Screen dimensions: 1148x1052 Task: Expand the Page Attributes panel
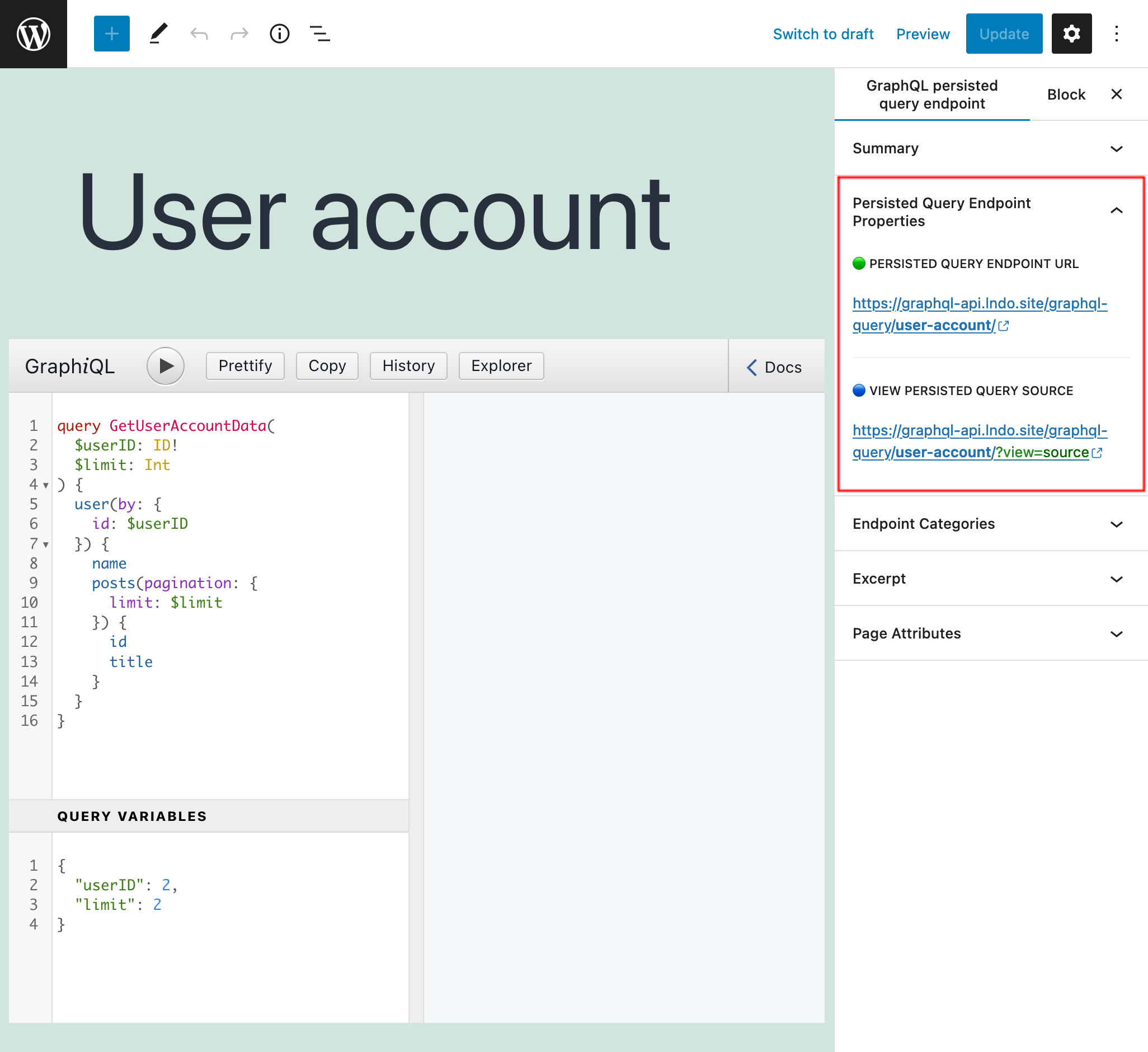(x=991, y=633)
